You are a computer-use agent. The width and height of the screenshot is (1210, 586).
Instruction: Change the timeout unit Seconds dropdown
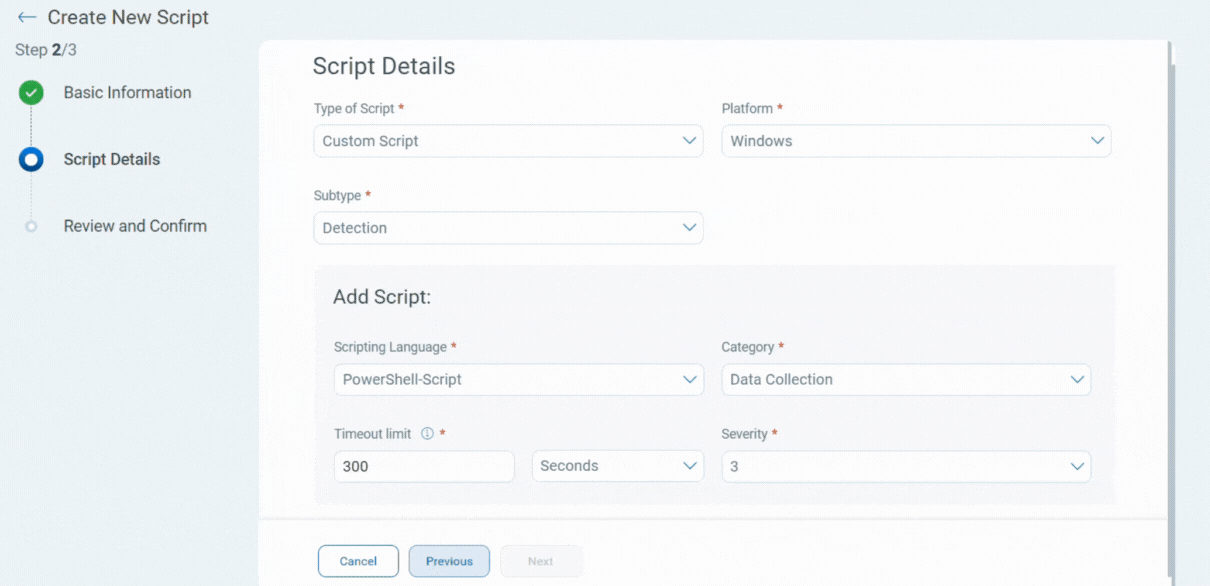[617, 466]
